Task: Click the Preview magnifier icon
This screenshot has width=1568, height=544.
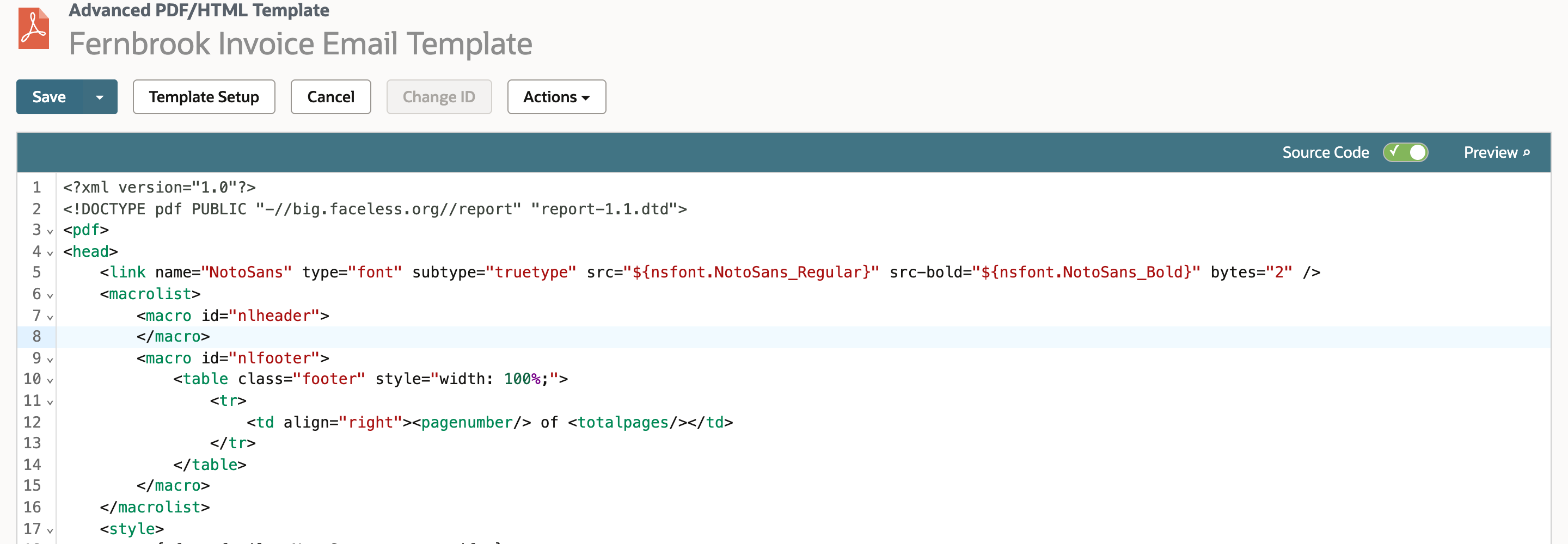Action: (1526, 153)
